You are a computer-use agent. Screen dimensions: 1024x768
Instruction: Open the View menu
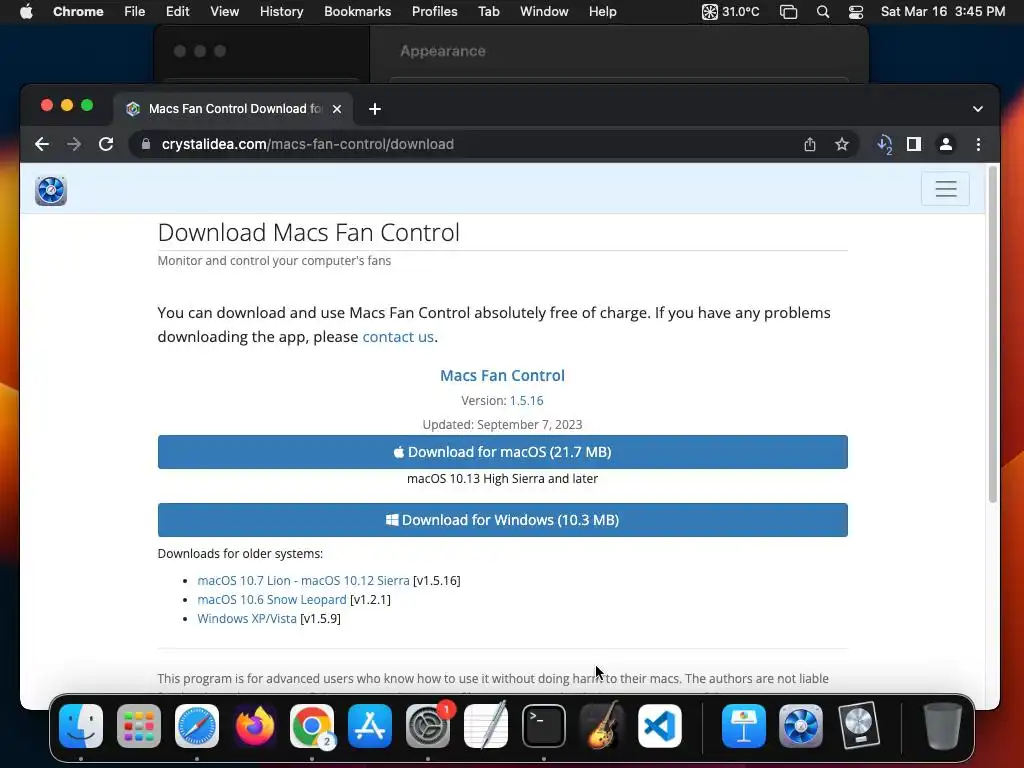coord(224,11)
